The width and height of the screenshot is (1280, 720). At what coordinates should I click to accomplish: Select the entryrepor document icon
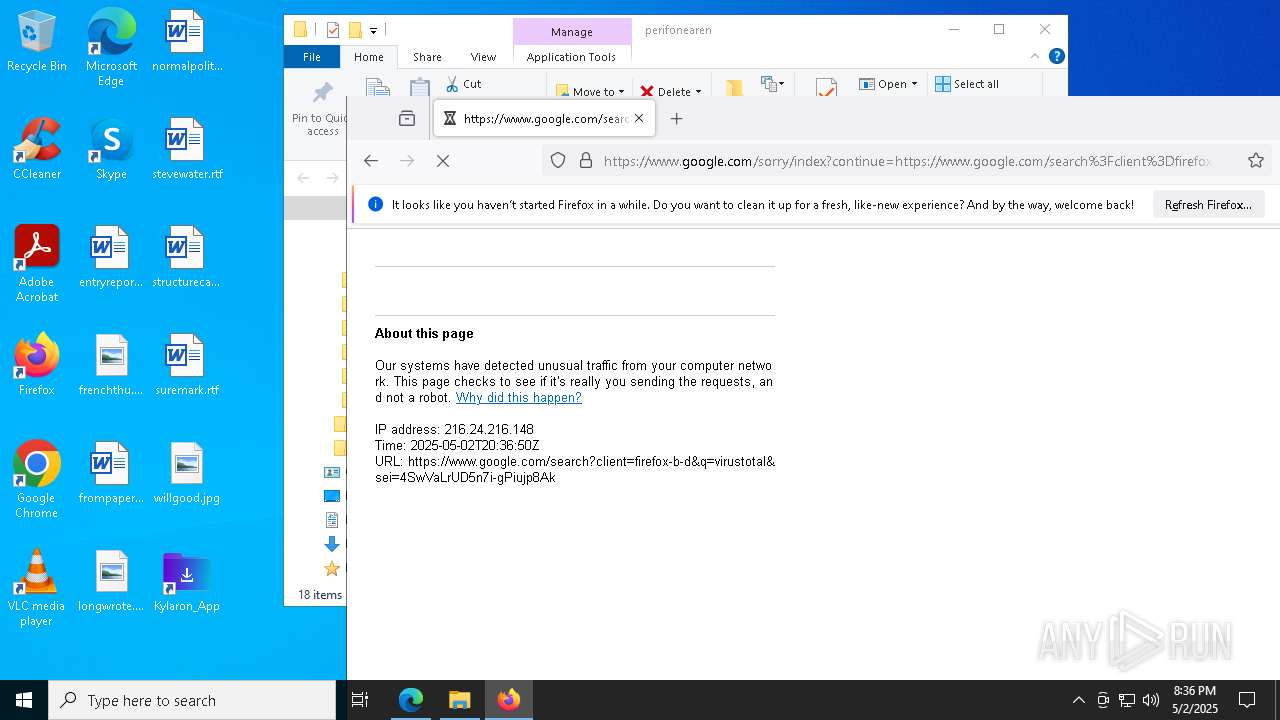point(111,258)
